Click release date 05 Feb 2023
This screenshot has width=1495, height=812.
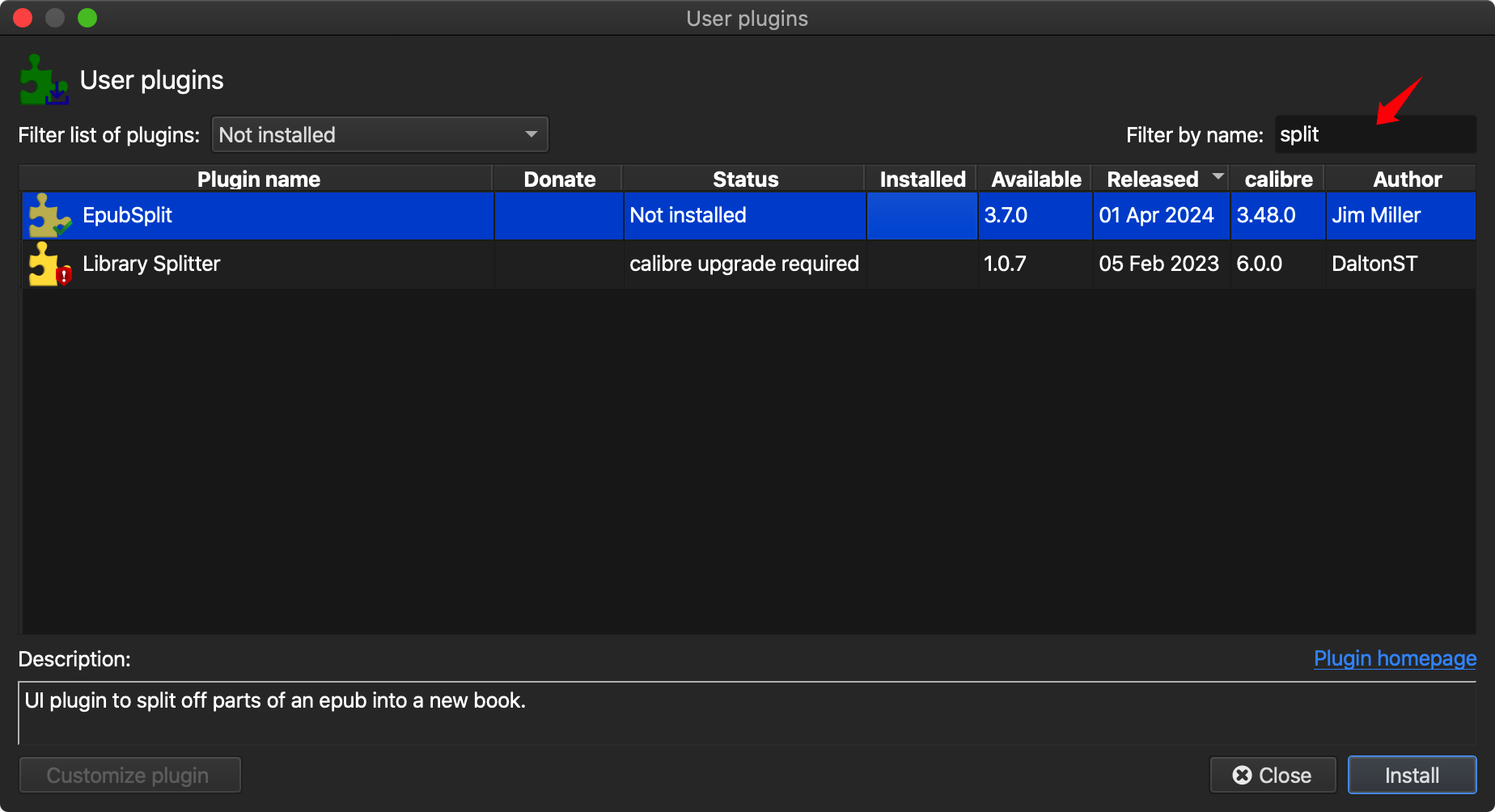[x=1161, y=264]
